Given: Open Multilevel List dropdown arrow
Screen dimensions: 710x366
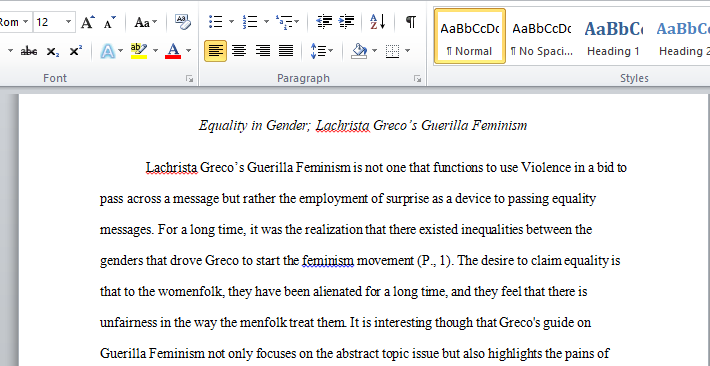Looking at the screenshot, I should pos(297,21).
